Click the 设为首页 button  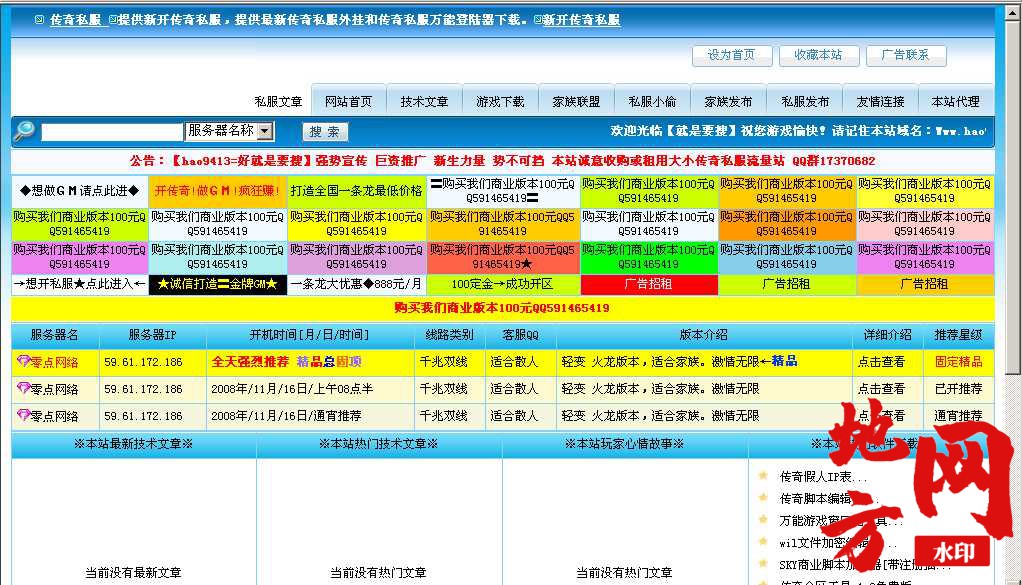click(732, 55)
